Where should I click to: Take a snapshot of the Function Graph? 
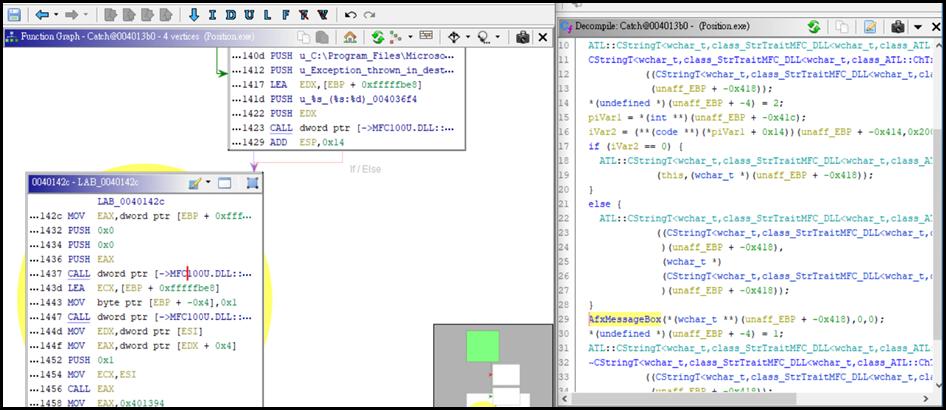coord(522,37)
